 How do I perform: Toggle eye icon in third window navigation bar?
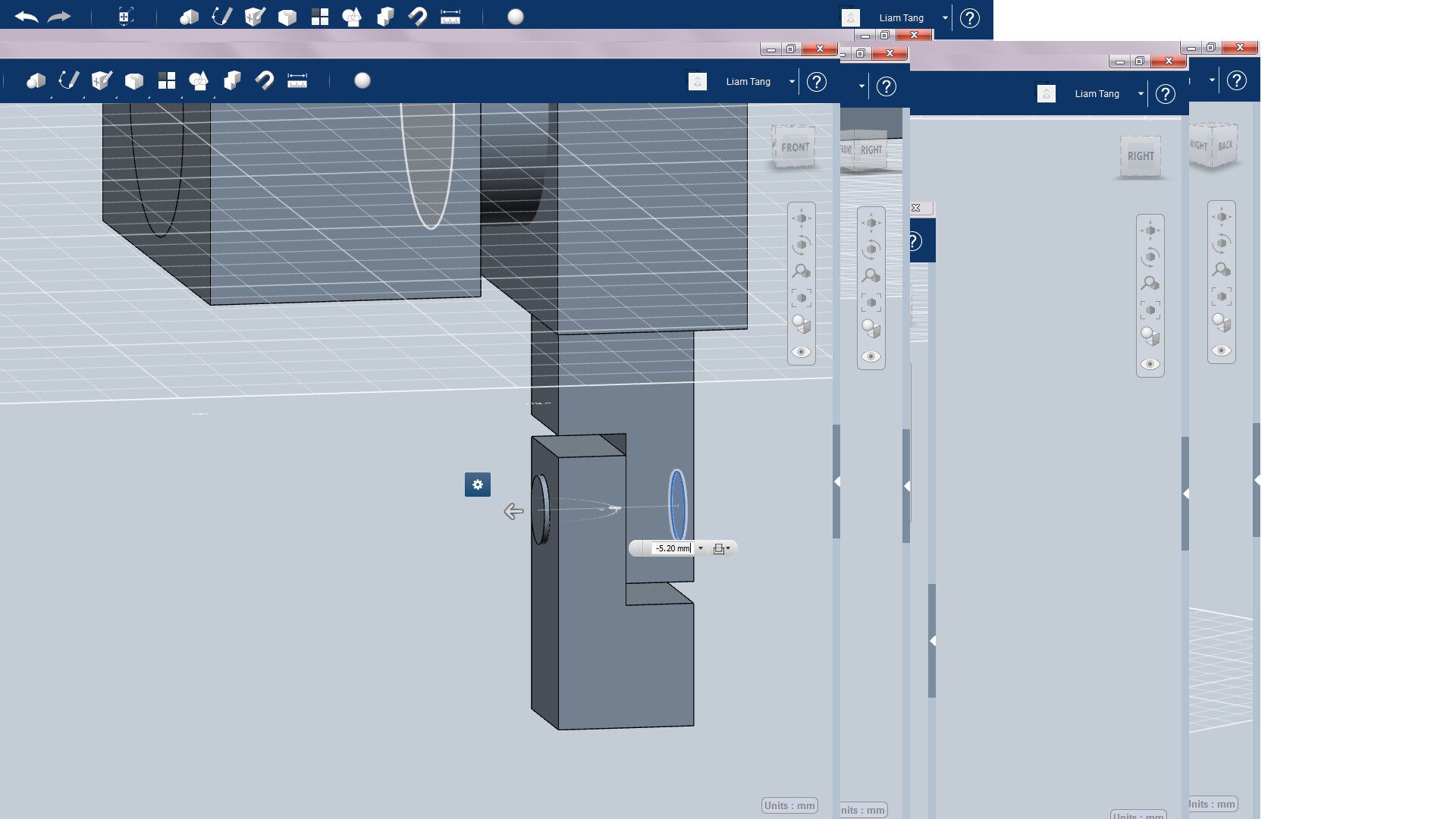point(1150,364)
